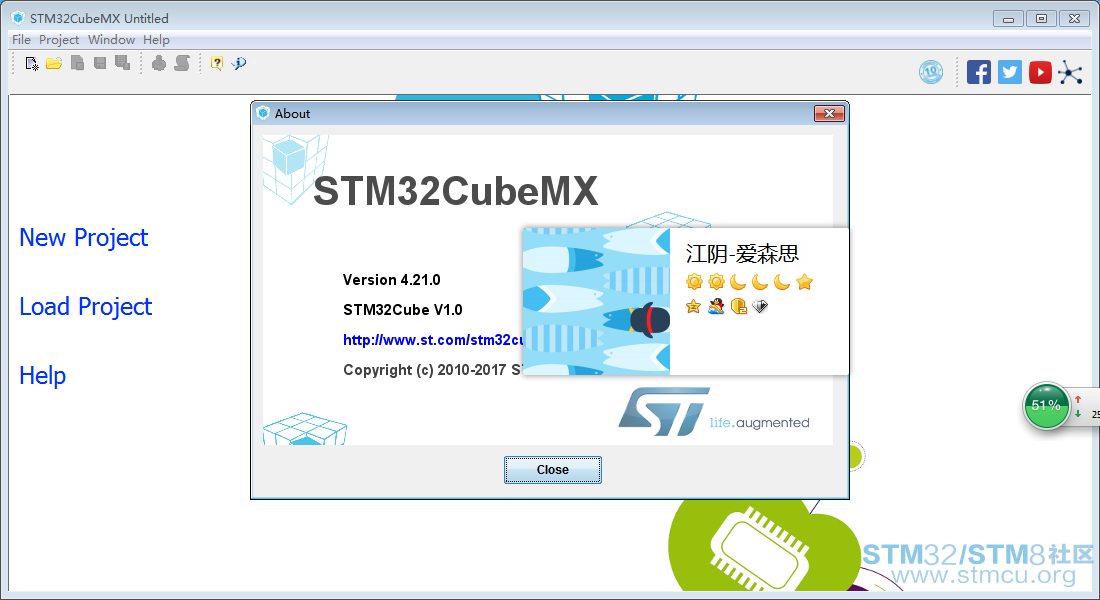This screenshot has height=600, width=1100.
Task: Click the Help link on welcome page
Action: pyautogui.click(x=43, y=375)
